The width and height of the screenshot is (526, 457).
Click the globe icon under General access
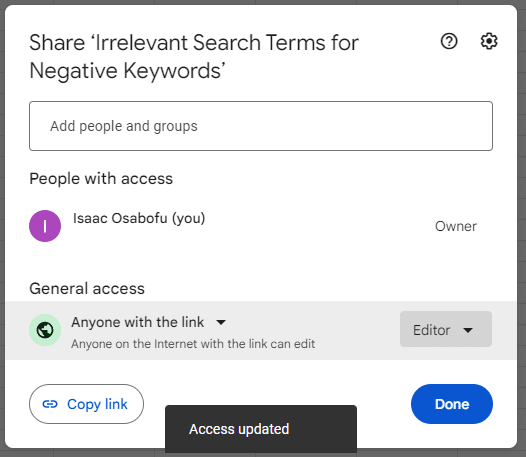pyautogui.click(x=45, y=330)
